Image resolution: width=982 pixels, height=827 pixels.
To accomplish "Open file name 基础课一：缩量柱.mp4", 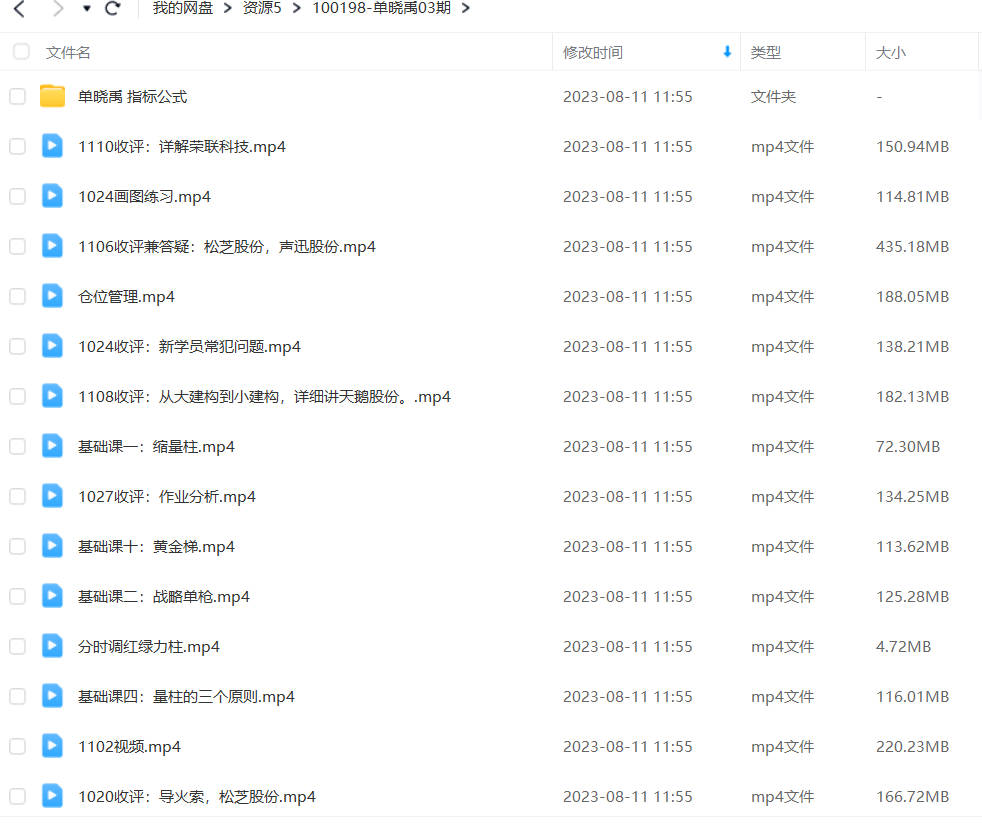I will click(156, 447).
